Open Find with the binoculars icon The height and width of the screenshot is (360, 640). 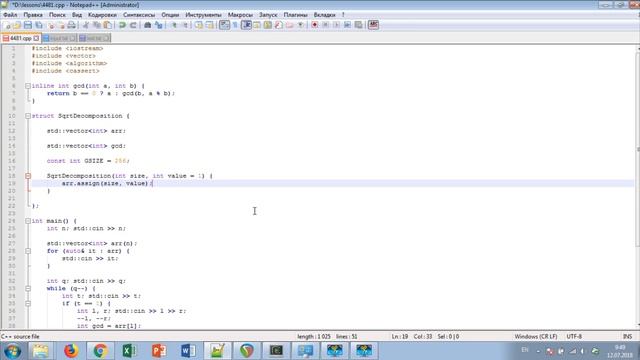(x=147, y=25)
